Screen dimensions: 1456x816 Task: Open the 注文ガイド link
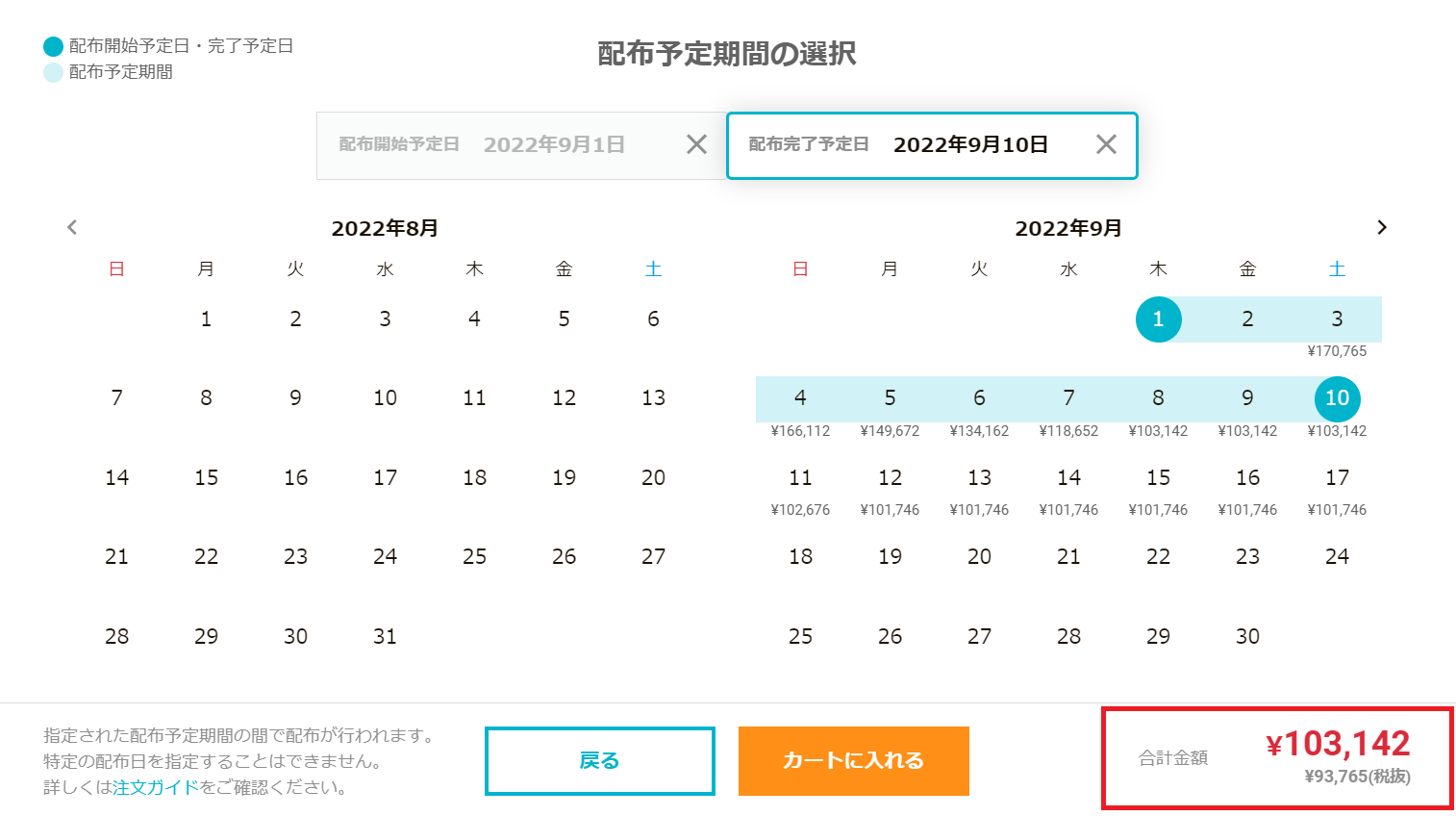(x=156, y=787)
